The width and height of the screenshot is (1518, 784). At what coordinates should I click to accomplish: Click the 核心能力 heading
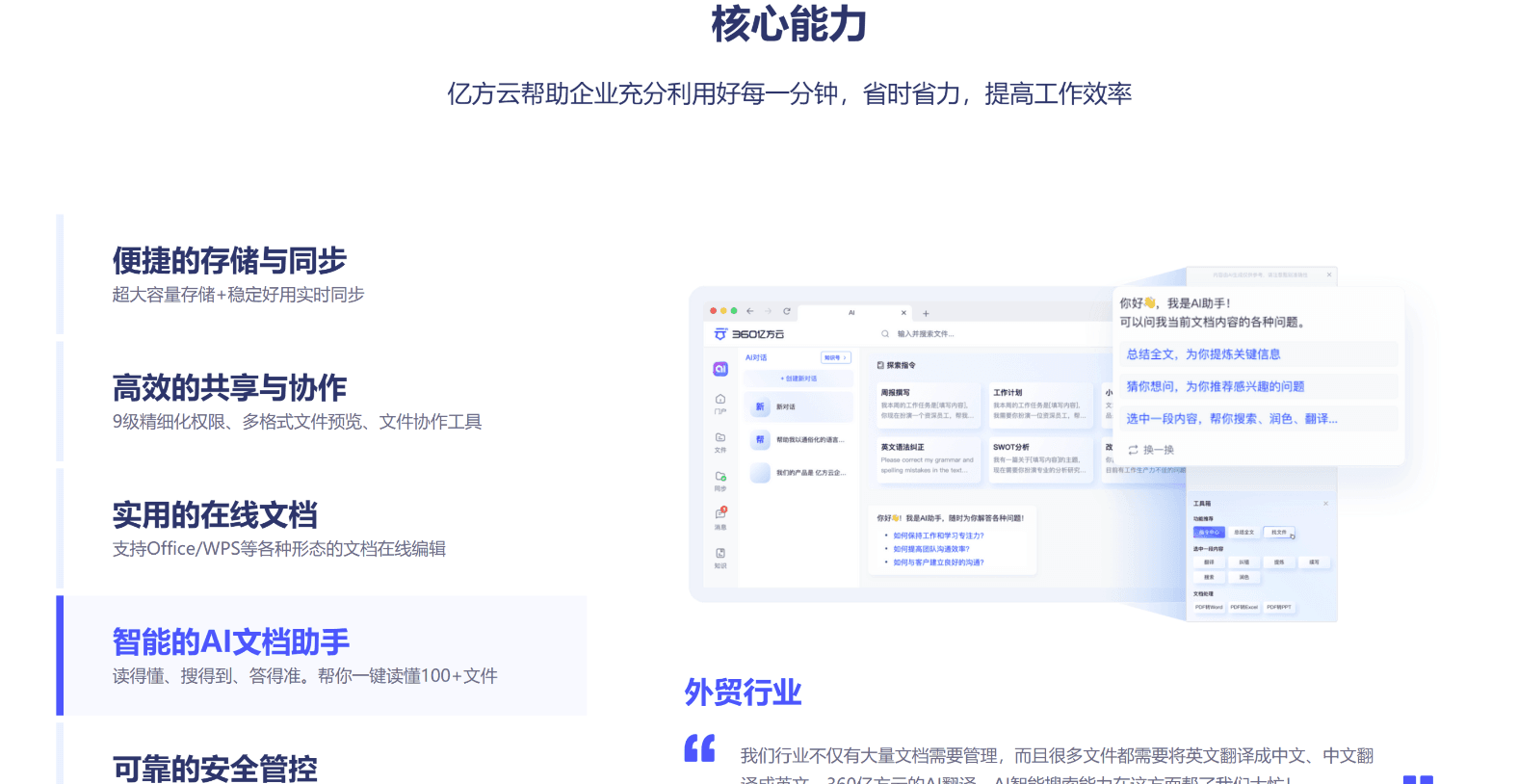789,24
